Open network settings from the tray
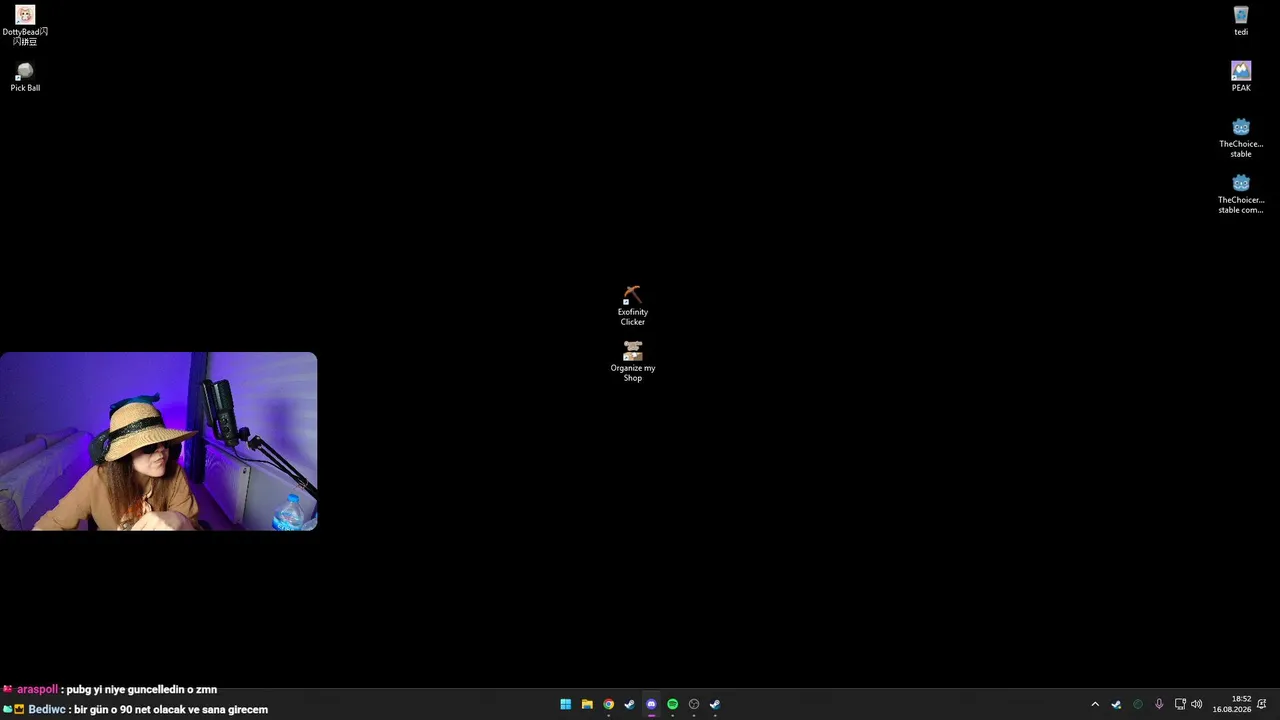Image resolution: width=1280 pixels, height=720 pixels. click(1180, 704)
